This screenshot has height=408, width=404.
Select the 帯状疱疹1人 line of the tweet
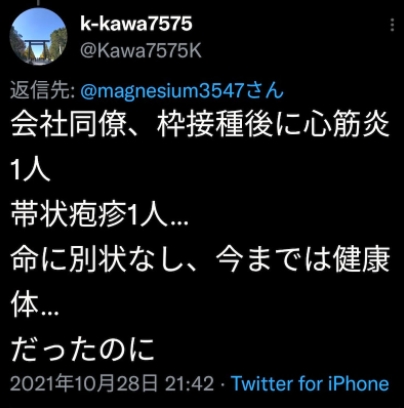tap(99, 215)
